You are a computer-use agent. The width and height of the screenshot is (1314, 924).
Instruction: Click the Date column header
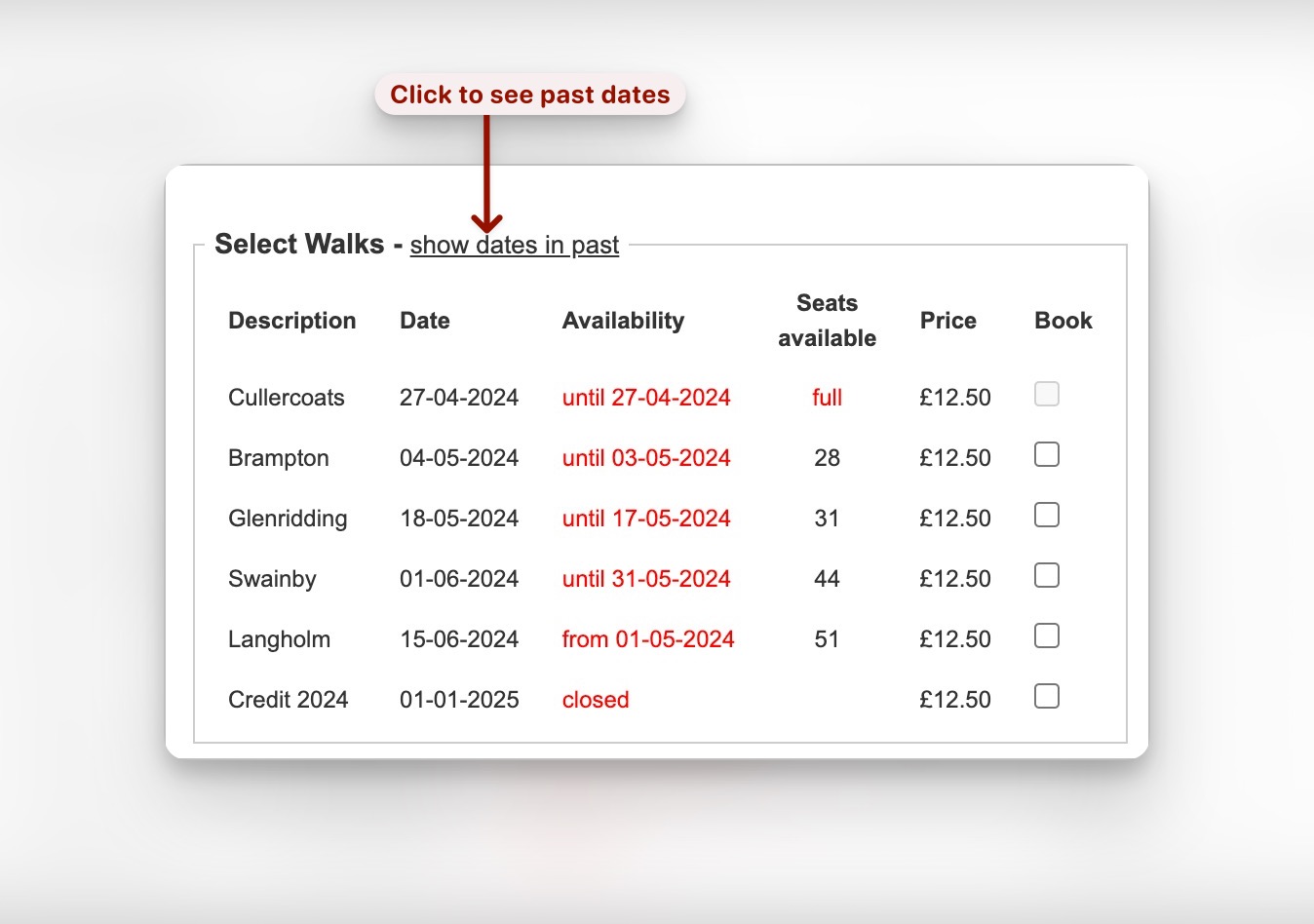pos(425,321)
